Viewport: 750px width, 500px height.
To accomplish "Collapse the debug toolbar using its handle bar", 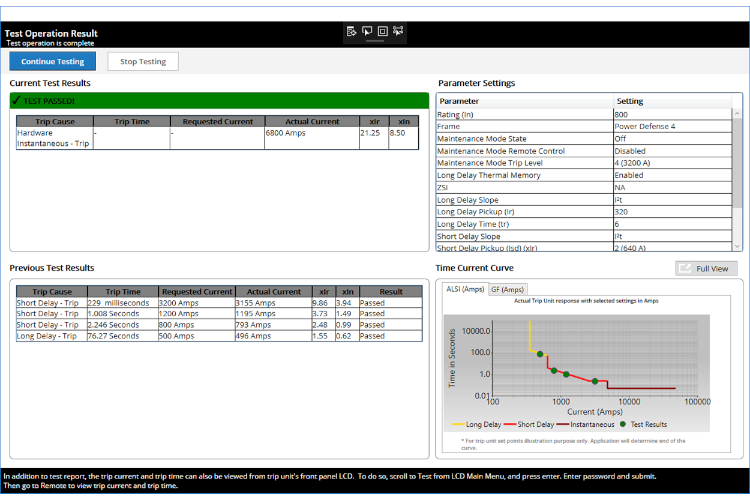I will (x=375, y=42).
